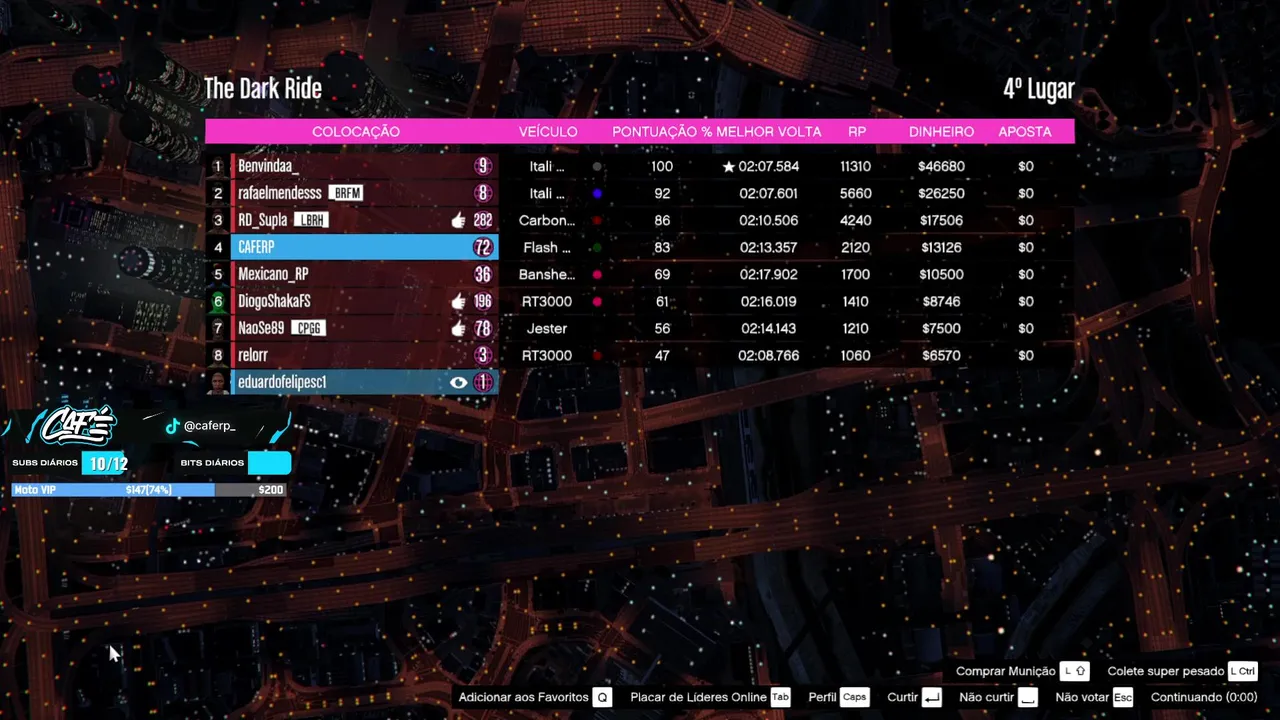Open the Perfil option

(x=823, y=697)
